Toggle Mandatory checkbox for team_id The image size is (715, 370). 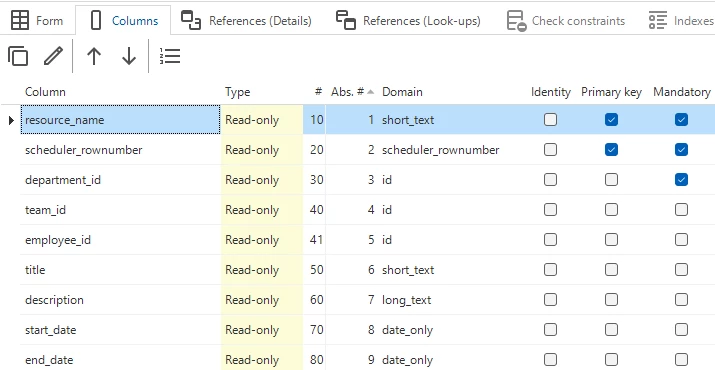(681, 210)
